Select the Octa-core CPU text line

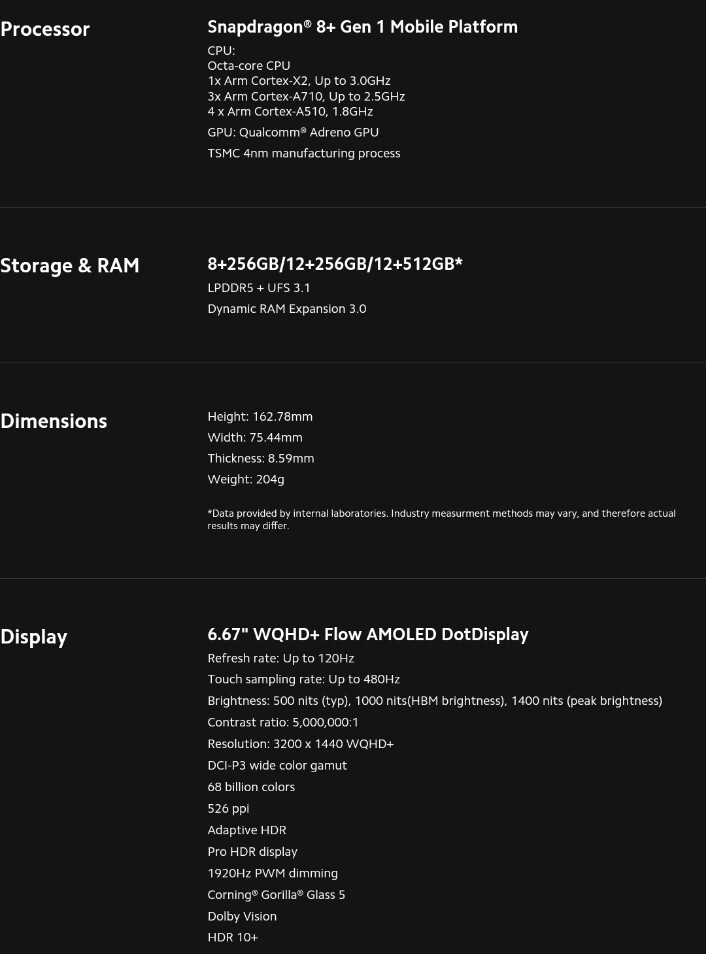point(249,65)
